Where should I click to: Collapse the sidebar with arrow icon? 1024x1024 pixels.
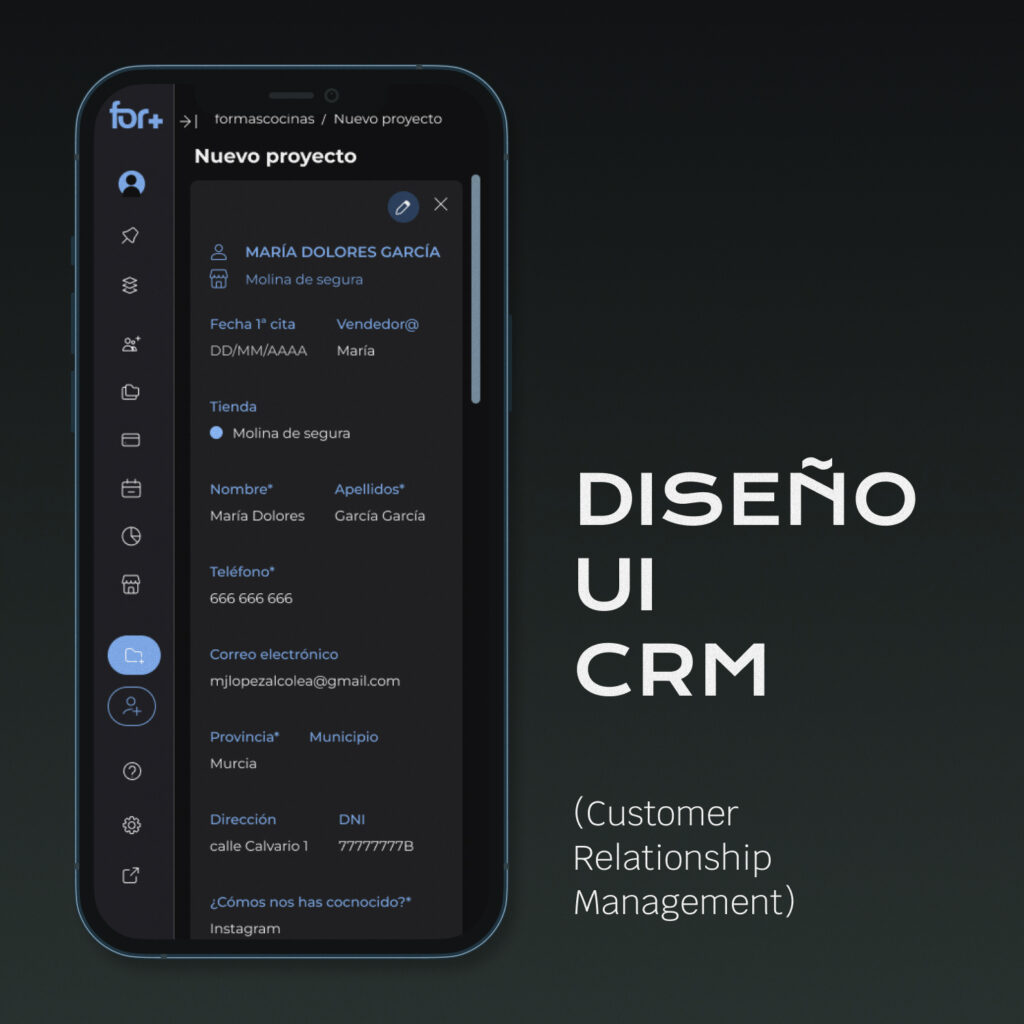point(188,121)
